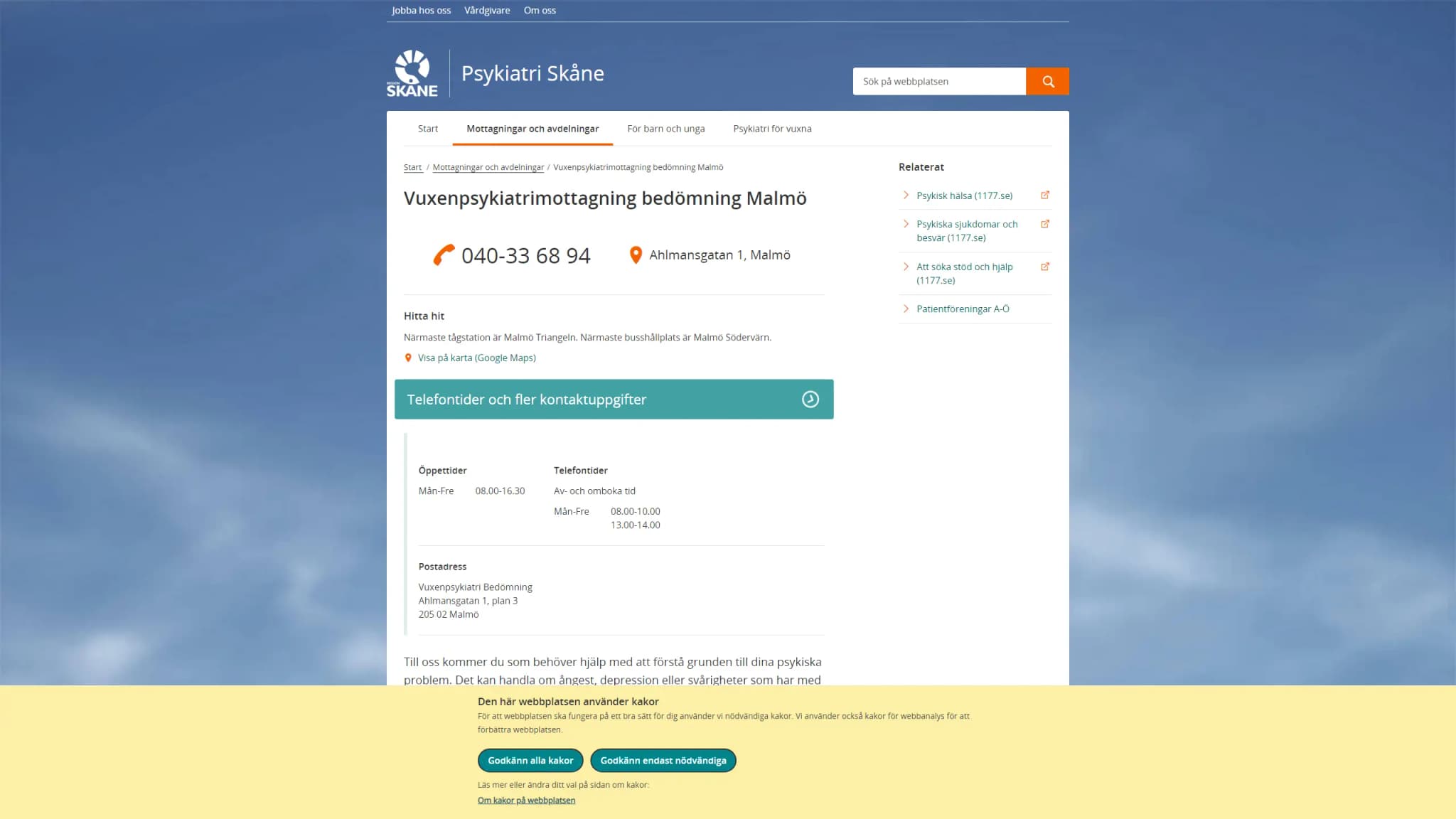This screenshot has height=819, width=1456.
Task: Click the Region Skåne logo
Action: pyautogui.click(x=412, y=73)
